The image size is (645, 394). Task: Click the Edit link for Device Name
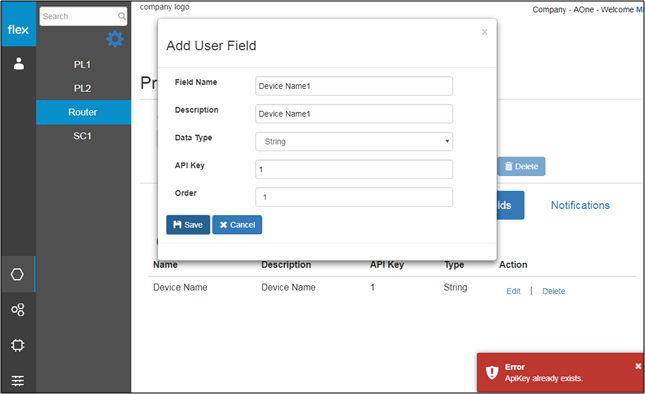tap(513, 291)
